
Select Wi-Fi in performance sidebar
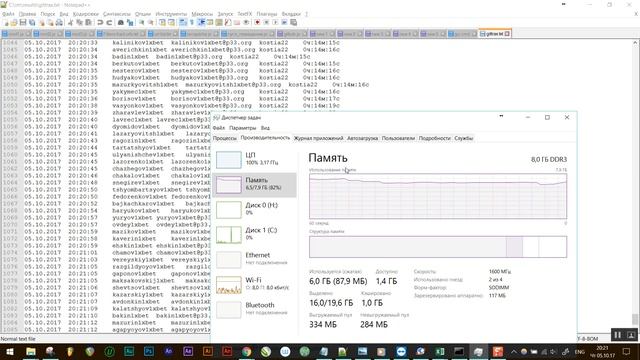pos(254,284)
